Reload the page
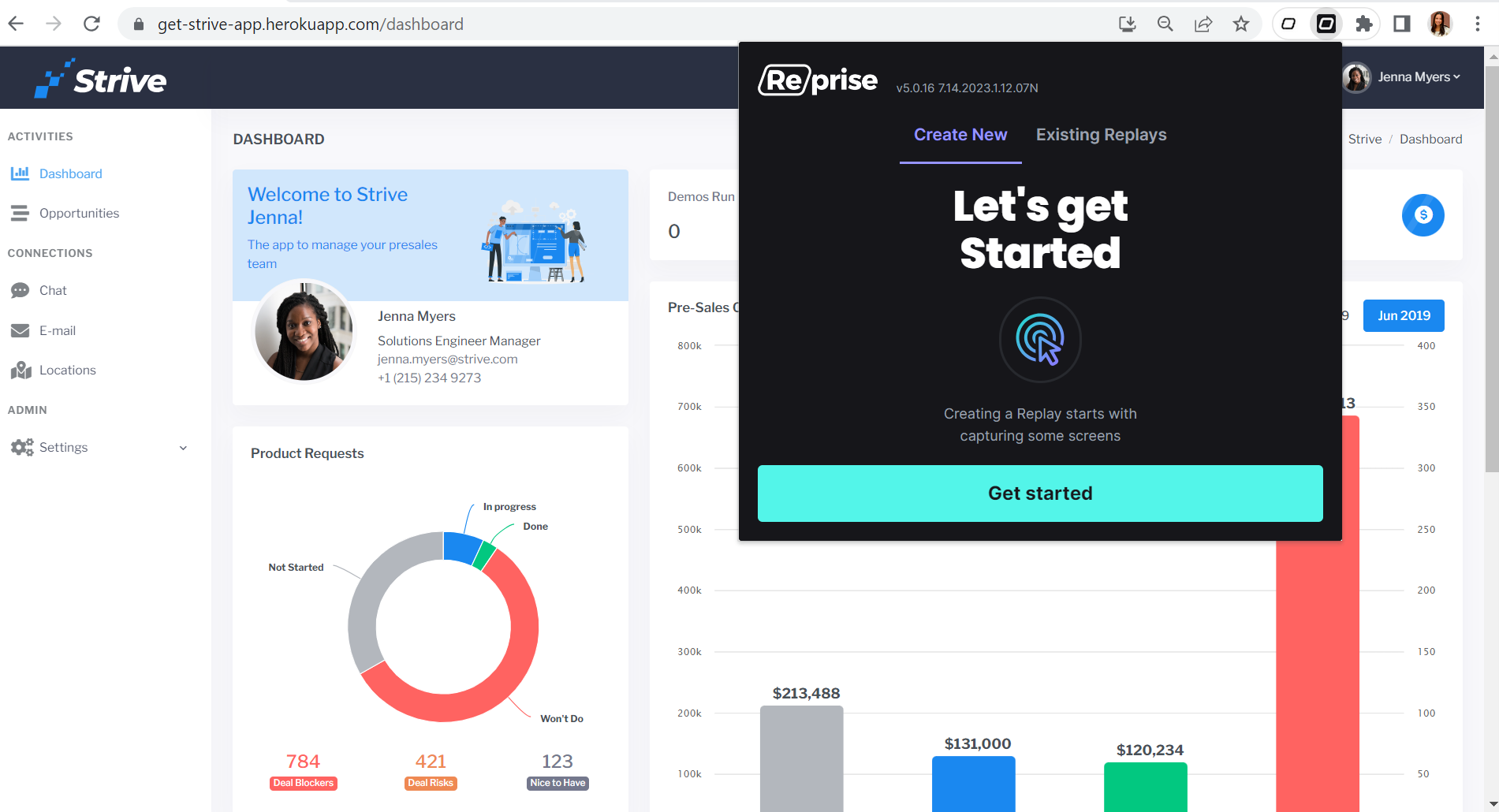This screenshot has width=1499, height=812. (91, 24)
